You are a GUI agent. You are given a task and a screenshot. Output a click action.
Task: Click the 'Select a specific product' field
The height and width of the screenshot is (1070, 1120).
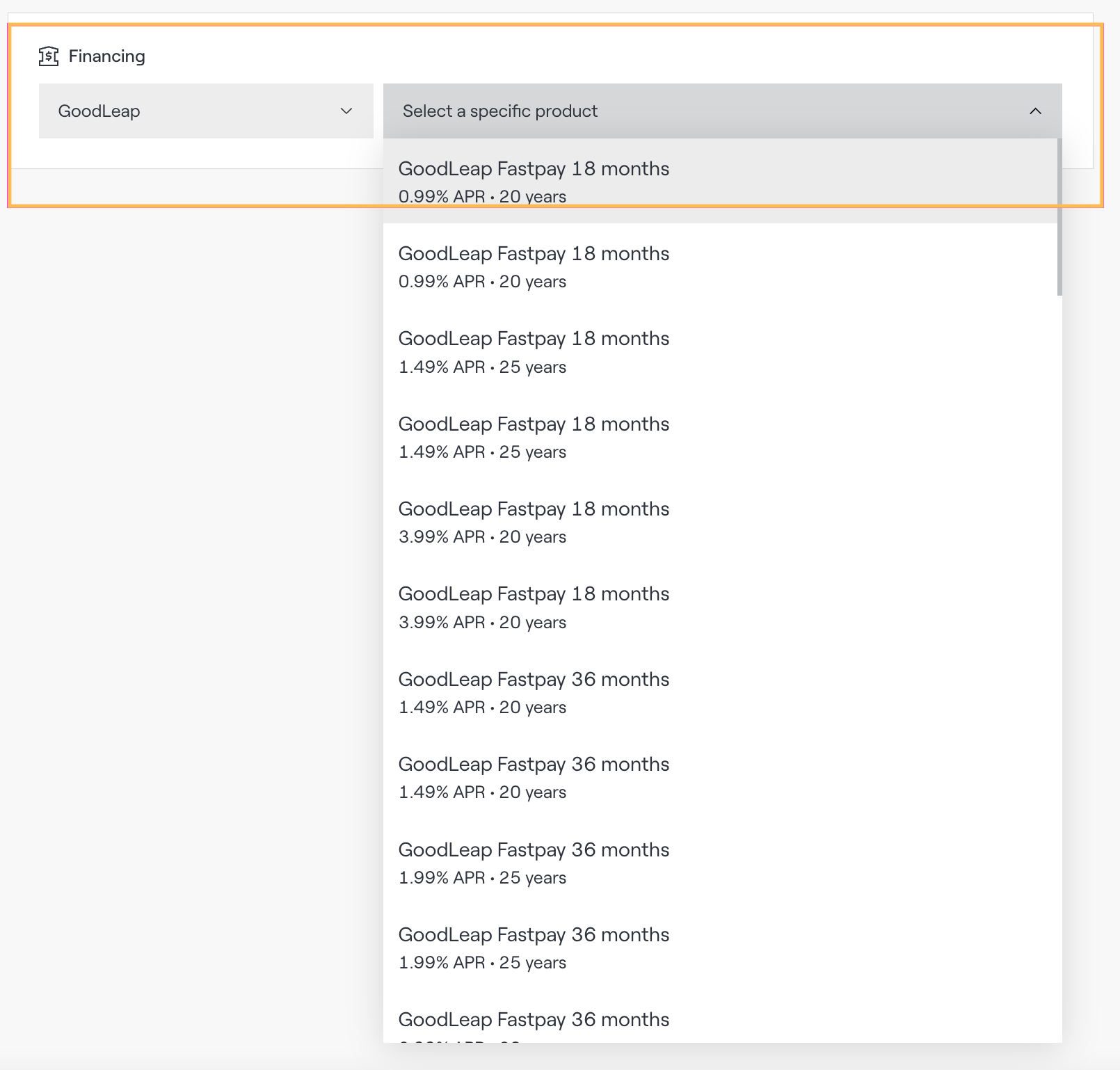pyautogui.click(x=722, y=111)
